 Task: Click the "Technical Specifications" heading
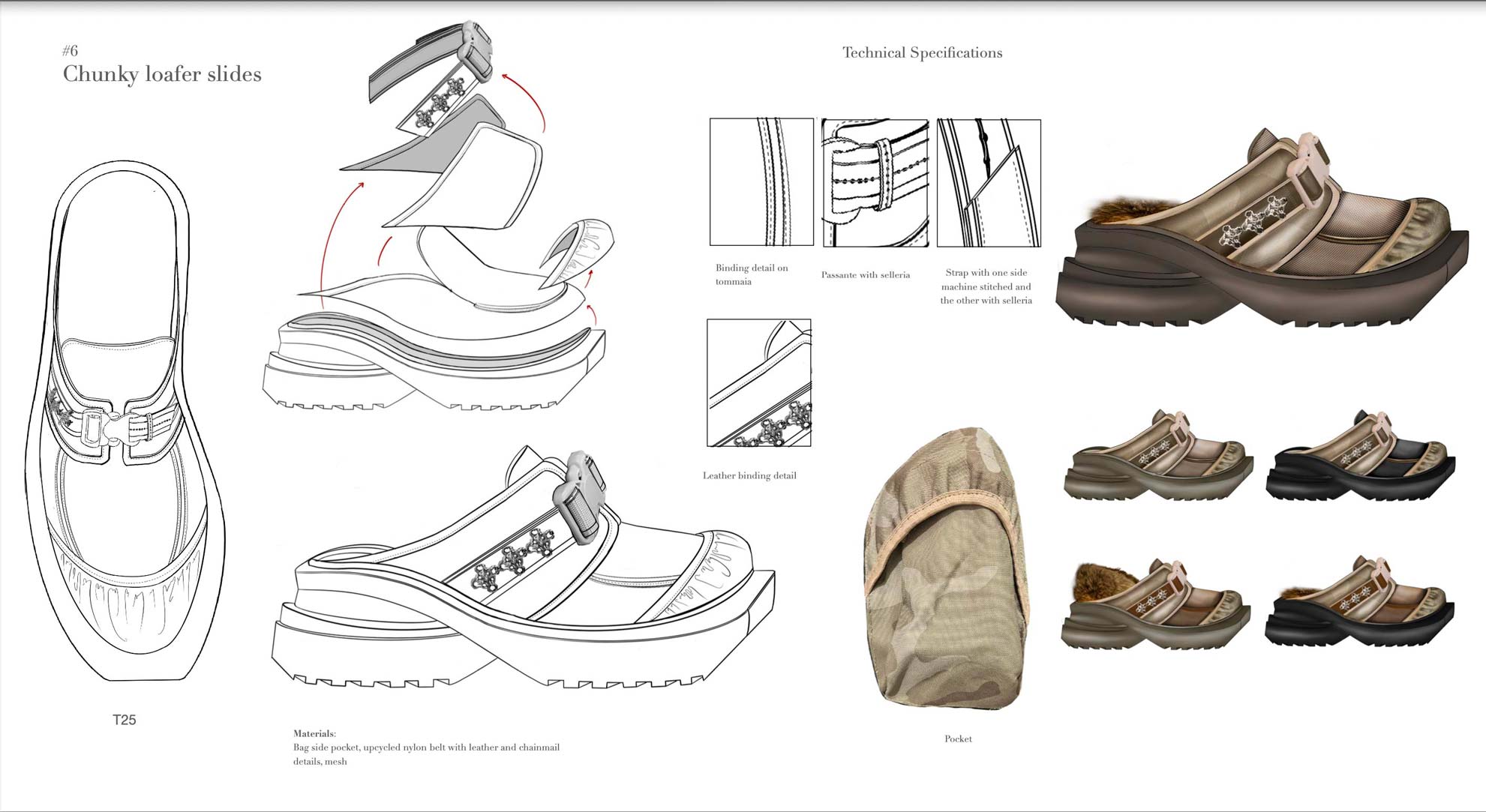tap(922, 52)
